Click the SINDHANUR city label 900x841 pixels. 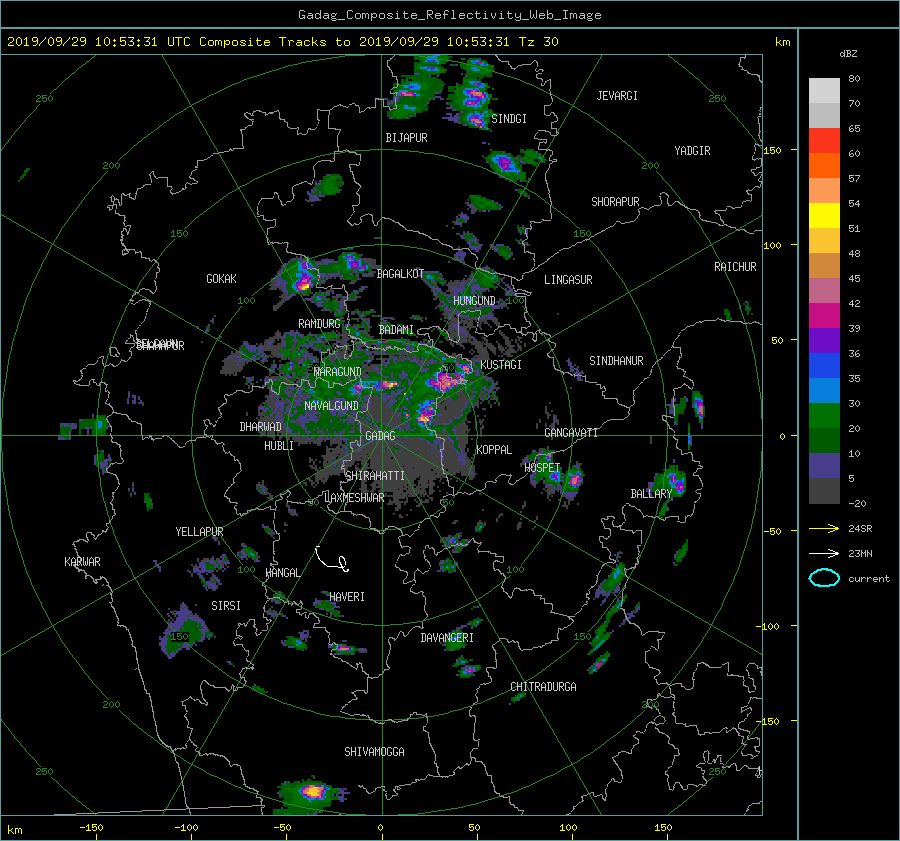click(x=616, y=361)
